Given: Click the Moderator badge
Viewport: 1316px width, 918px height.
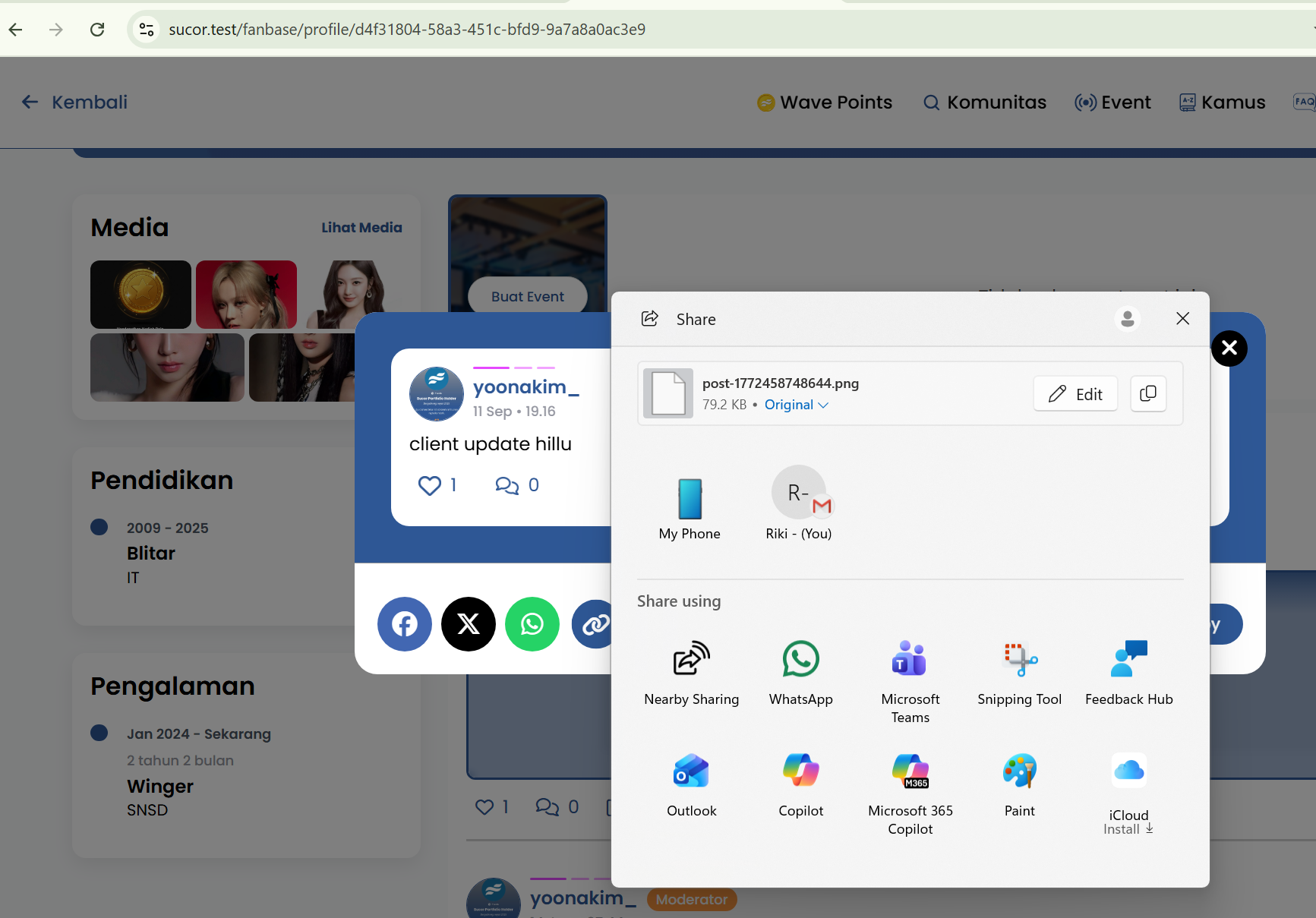Looking at the screenshot, I should 692,900.
